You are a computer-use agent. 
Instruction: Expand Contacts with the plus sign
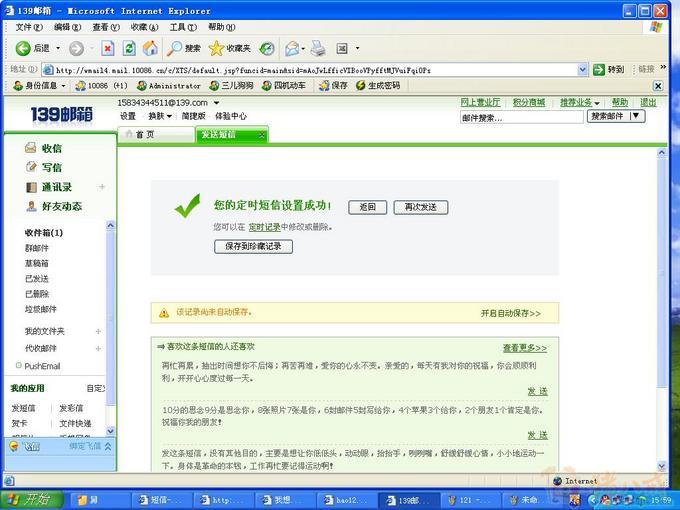[102, 187]
